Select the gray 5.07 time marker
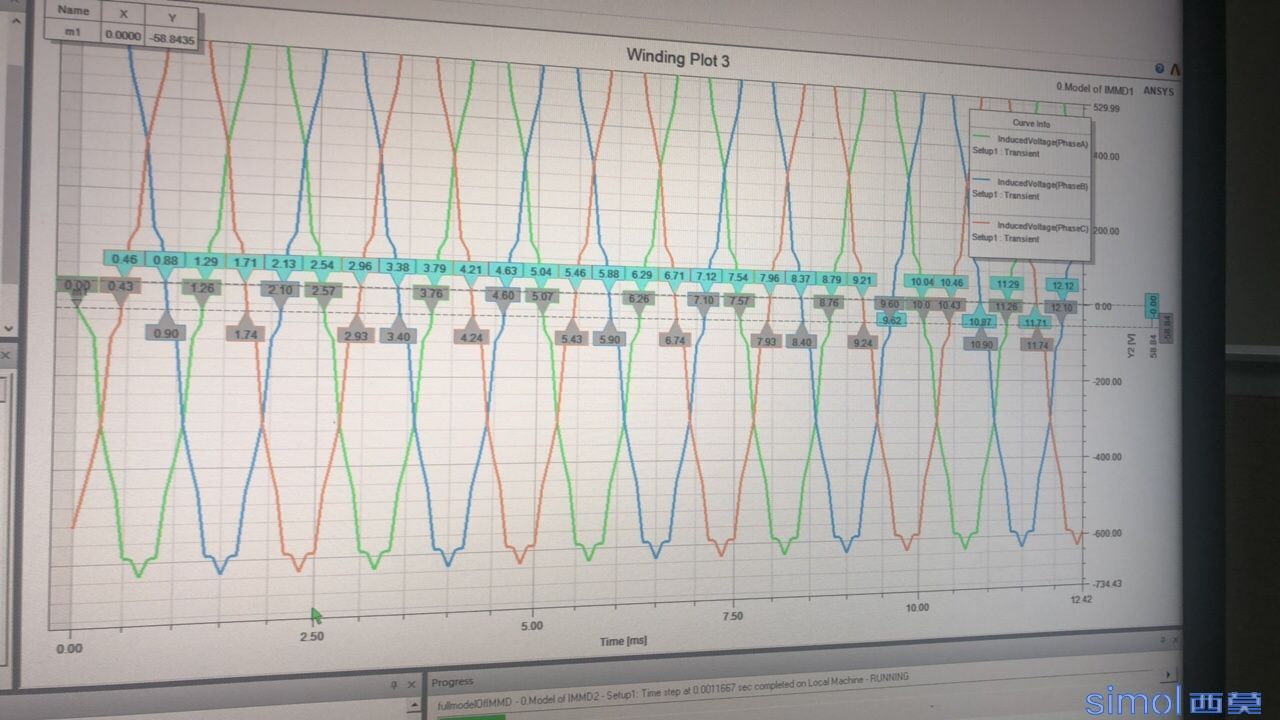Image resolution: width=1280 pixels, height=720 pixels. coord(543,296)
